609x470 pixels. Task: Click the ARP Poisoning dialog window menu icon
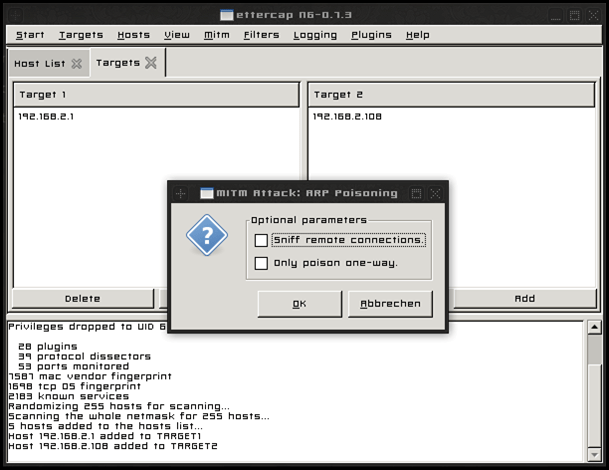point(180,193)
